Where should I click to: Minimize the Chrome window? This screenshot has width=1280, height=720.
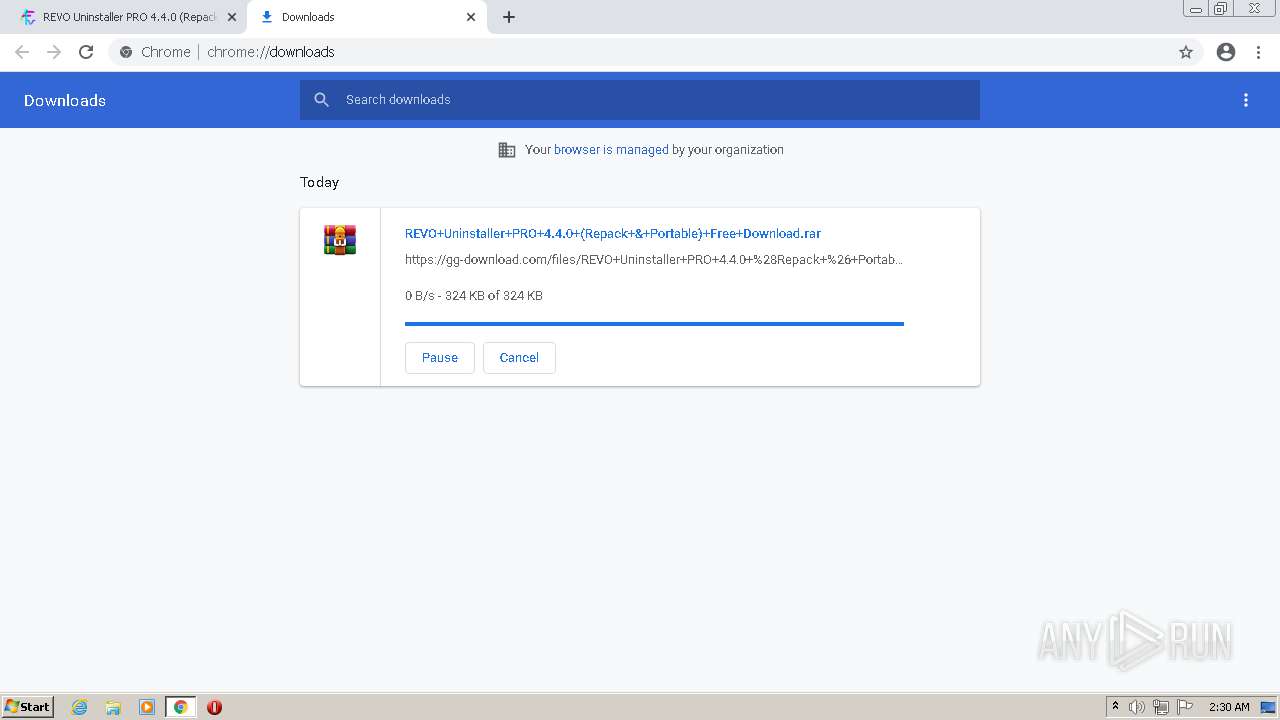[x=1196, y=9]
